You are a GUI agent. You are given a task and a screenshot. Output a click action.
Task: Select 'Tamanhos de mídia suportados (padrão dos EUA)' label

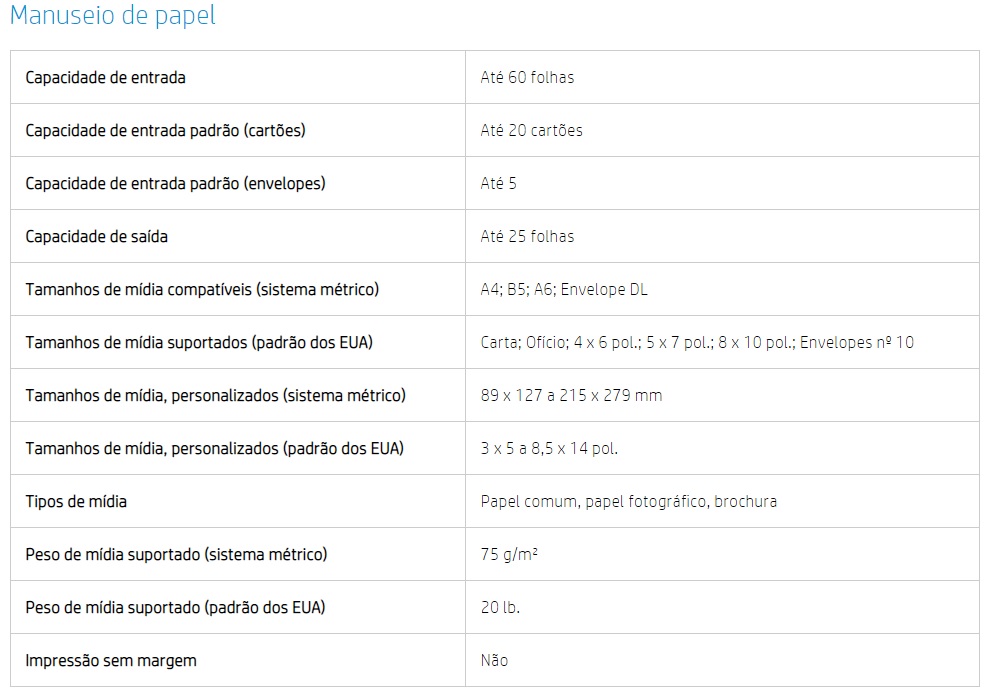pyautogui.click(x=199, y=342)
